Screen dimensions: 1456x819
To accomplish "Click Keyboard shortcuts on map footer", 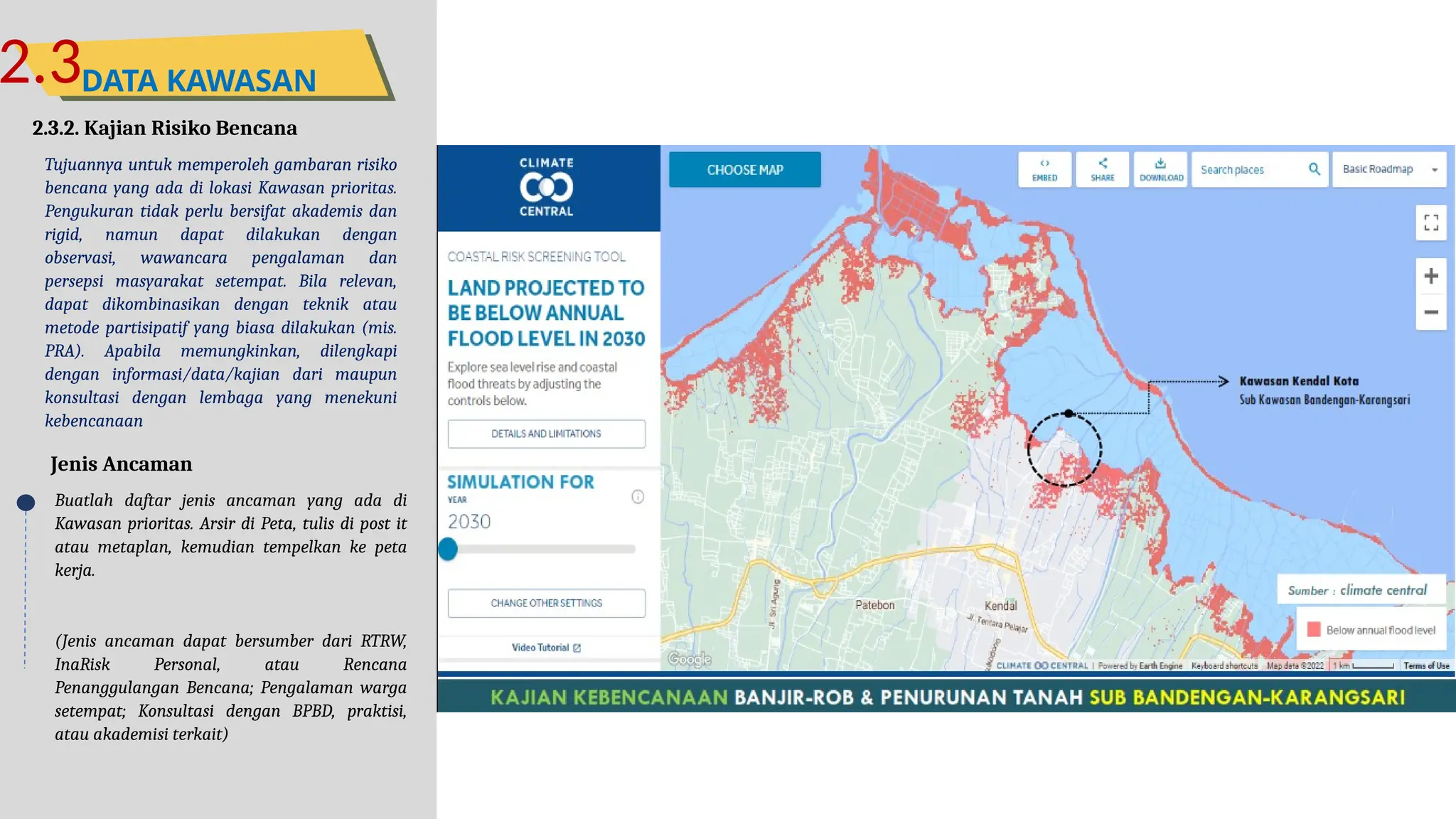I will (1224, 666).
